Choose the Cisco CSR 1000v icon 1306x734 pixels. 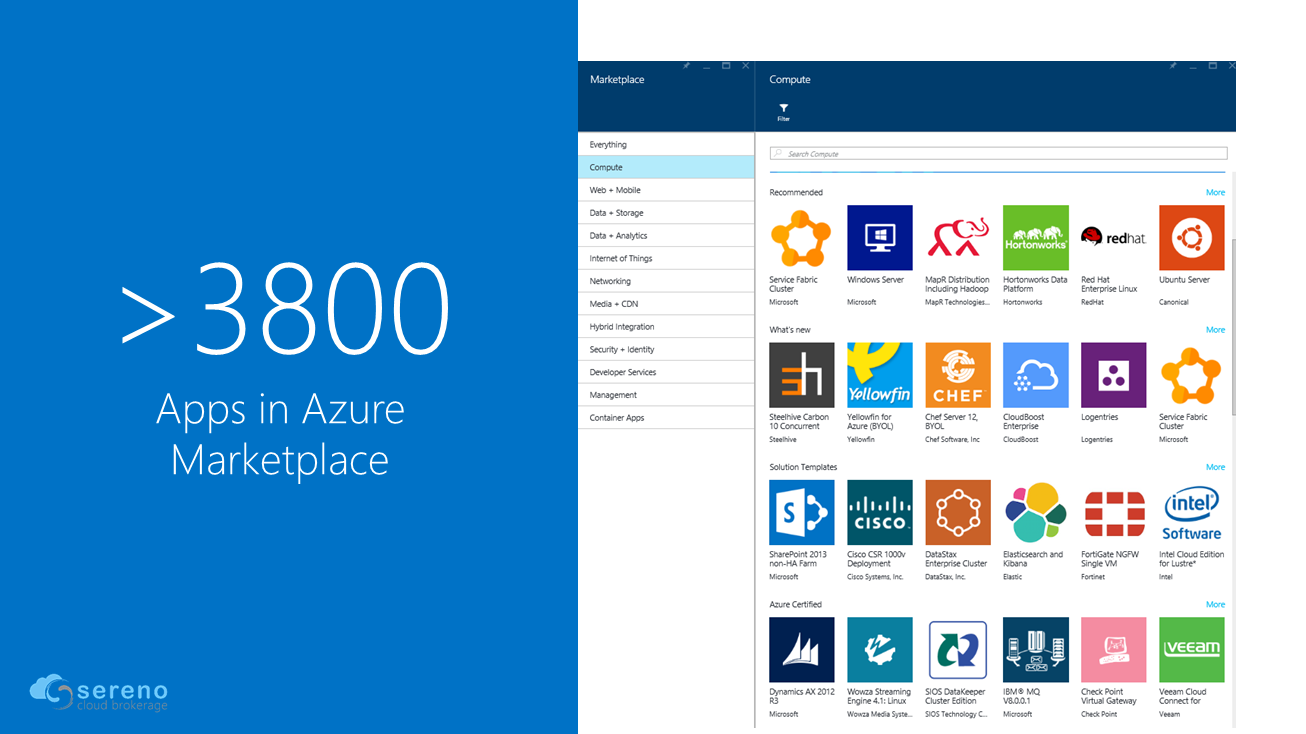(x=879, y=512)
